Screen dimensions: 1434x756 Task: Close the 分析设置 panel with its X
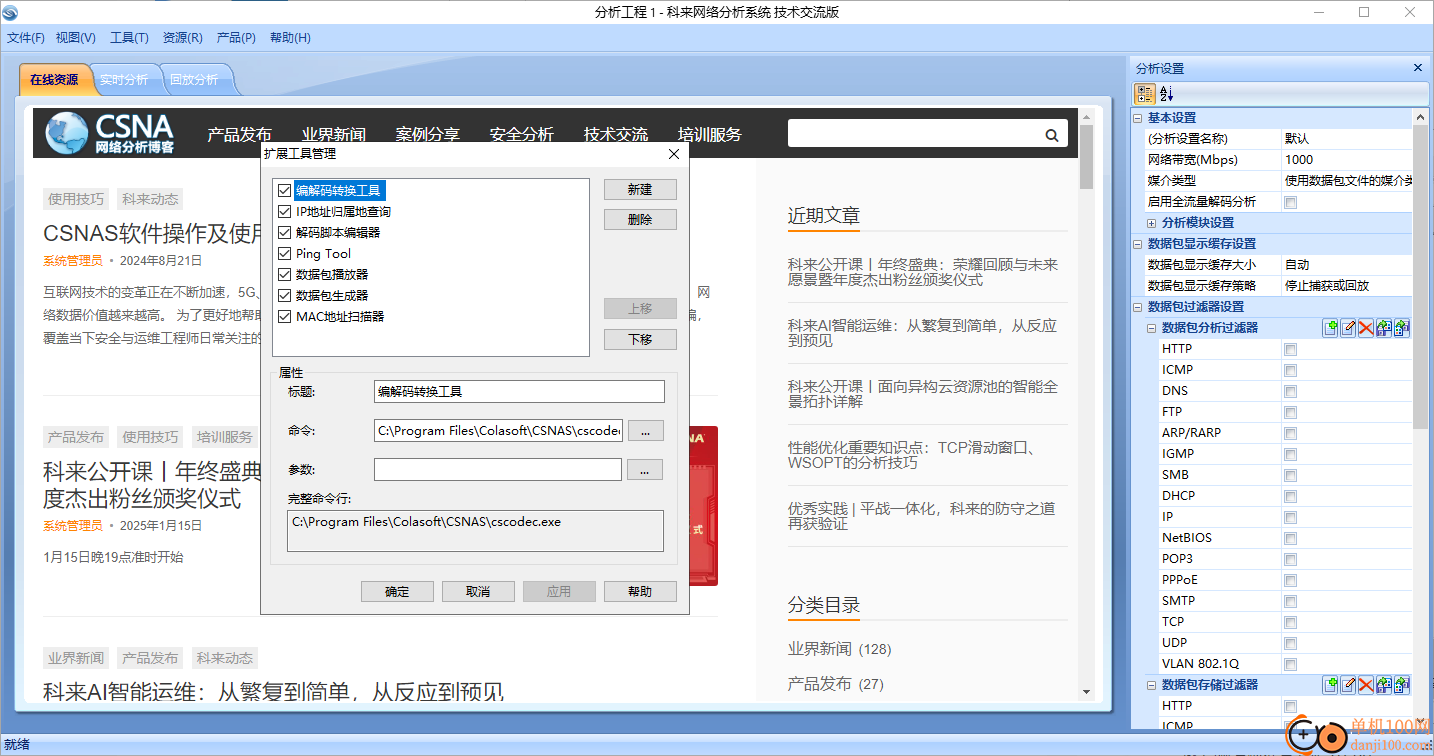(1417, 68)
